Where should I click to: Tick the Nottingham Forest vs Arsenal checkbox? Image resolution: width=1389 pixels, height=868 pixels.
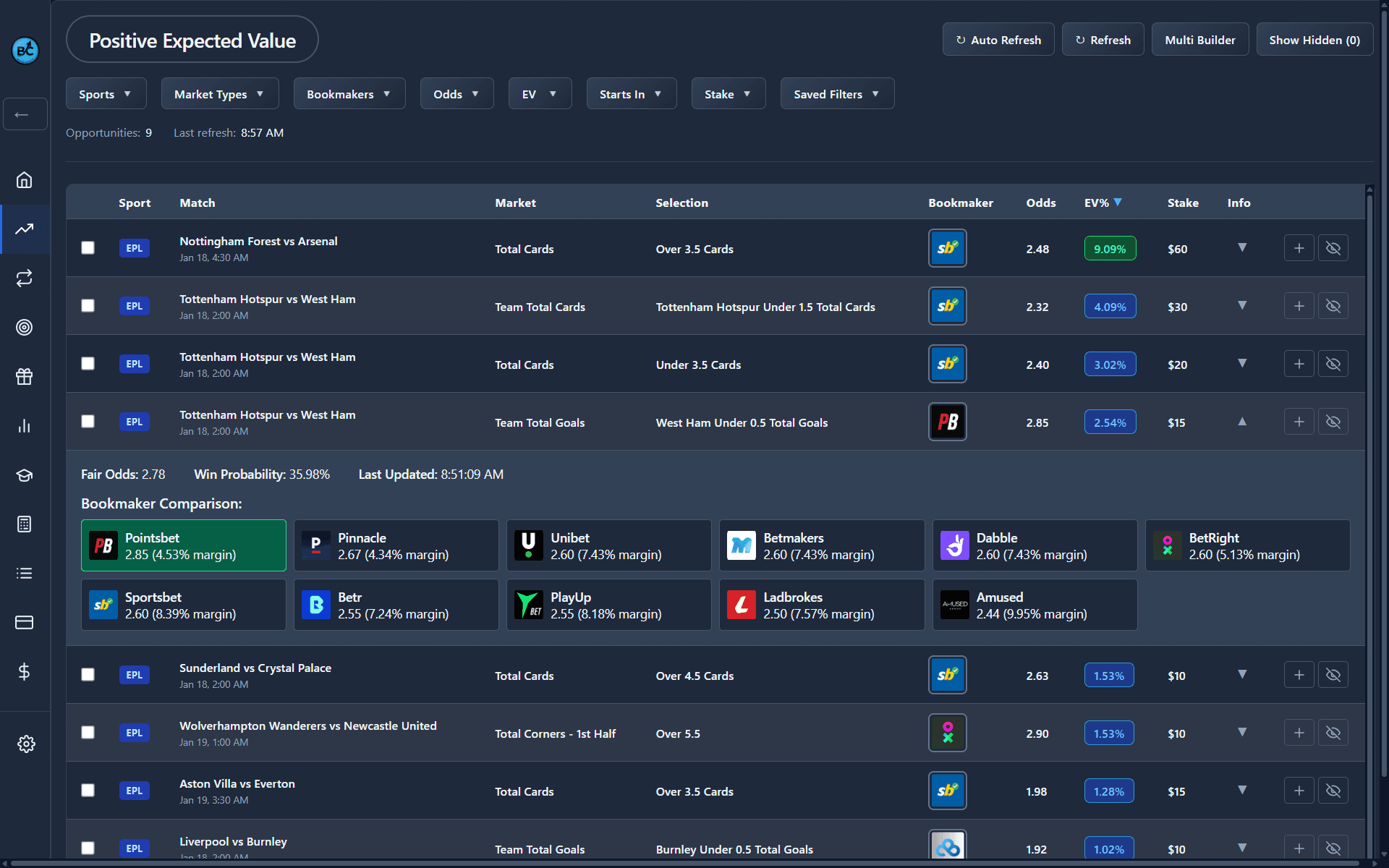[x=88, y=248]
